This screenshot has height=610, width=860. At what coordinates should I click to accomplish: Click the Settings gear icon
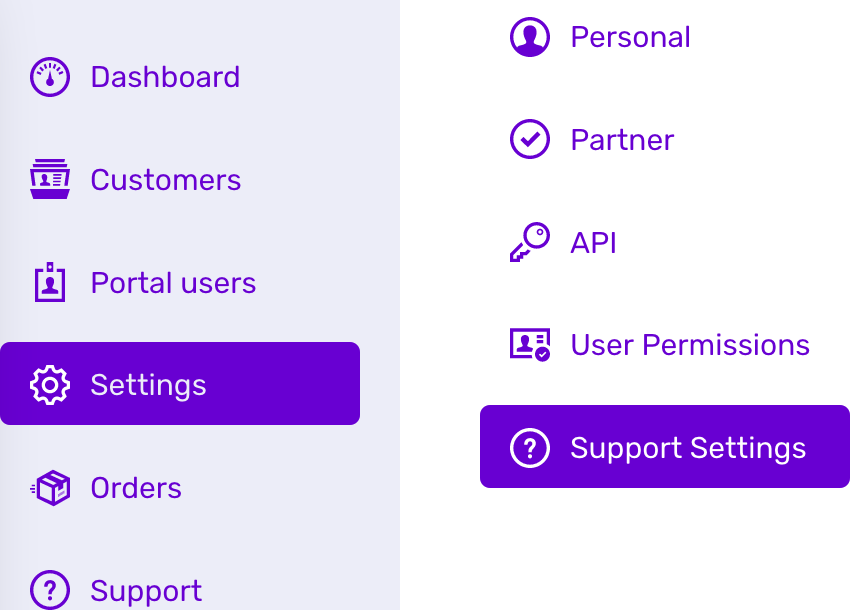coord(50,385)
